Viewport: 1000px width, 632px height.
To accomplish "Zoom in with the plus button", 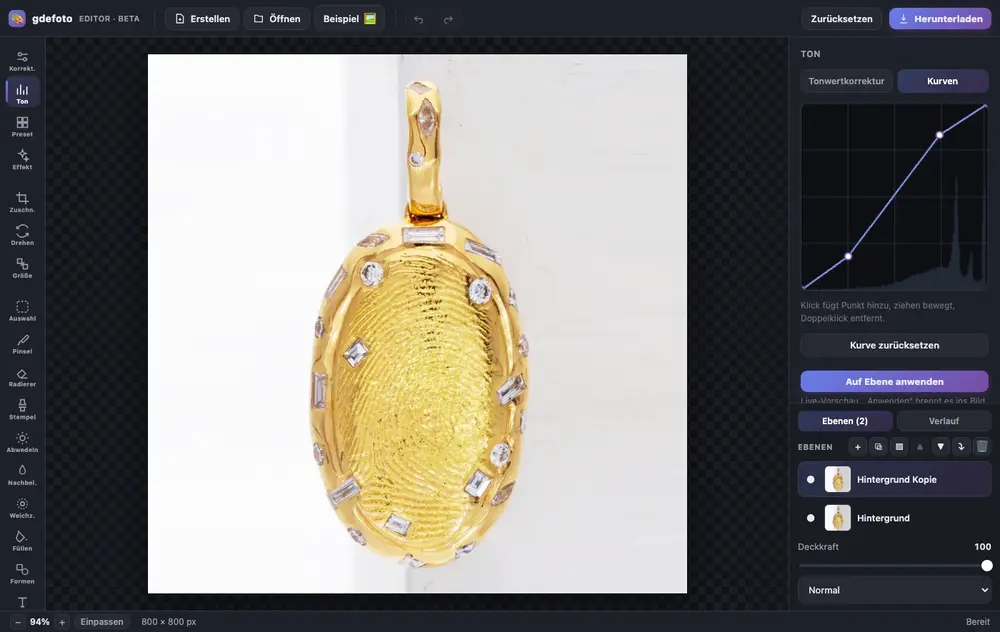I will point(62,622).
